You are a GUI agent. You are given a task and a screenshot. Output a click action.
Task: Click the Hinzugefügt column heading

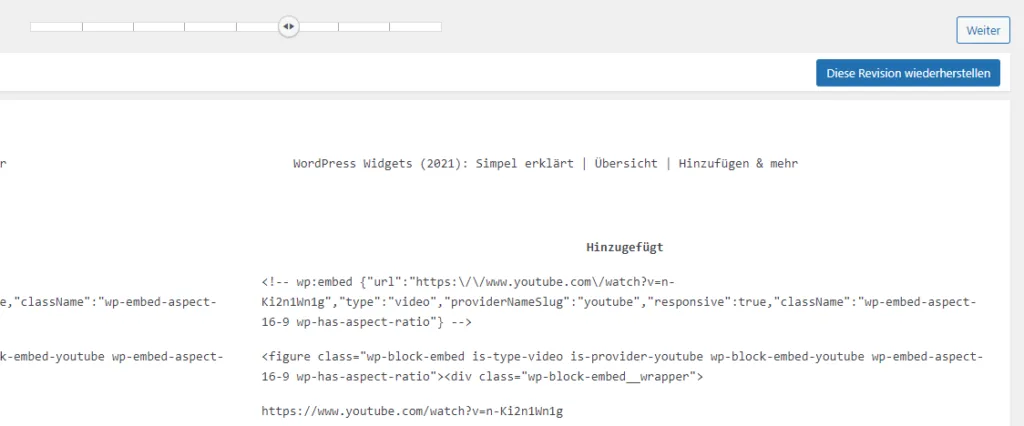pos(624,247)
